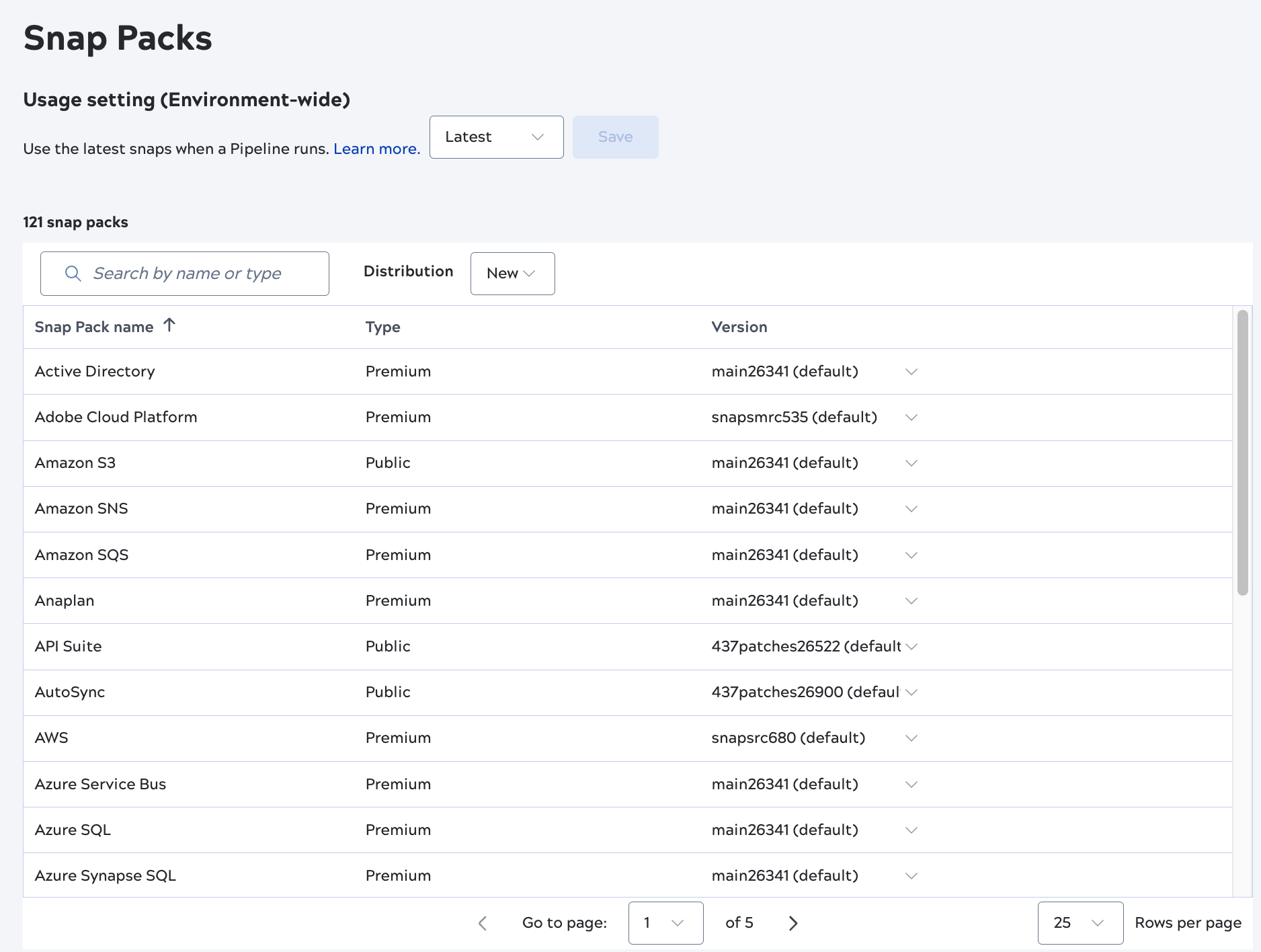Click the search magnifier icon
Viewport: 1261px width, 952px height.
click(73, 273)
